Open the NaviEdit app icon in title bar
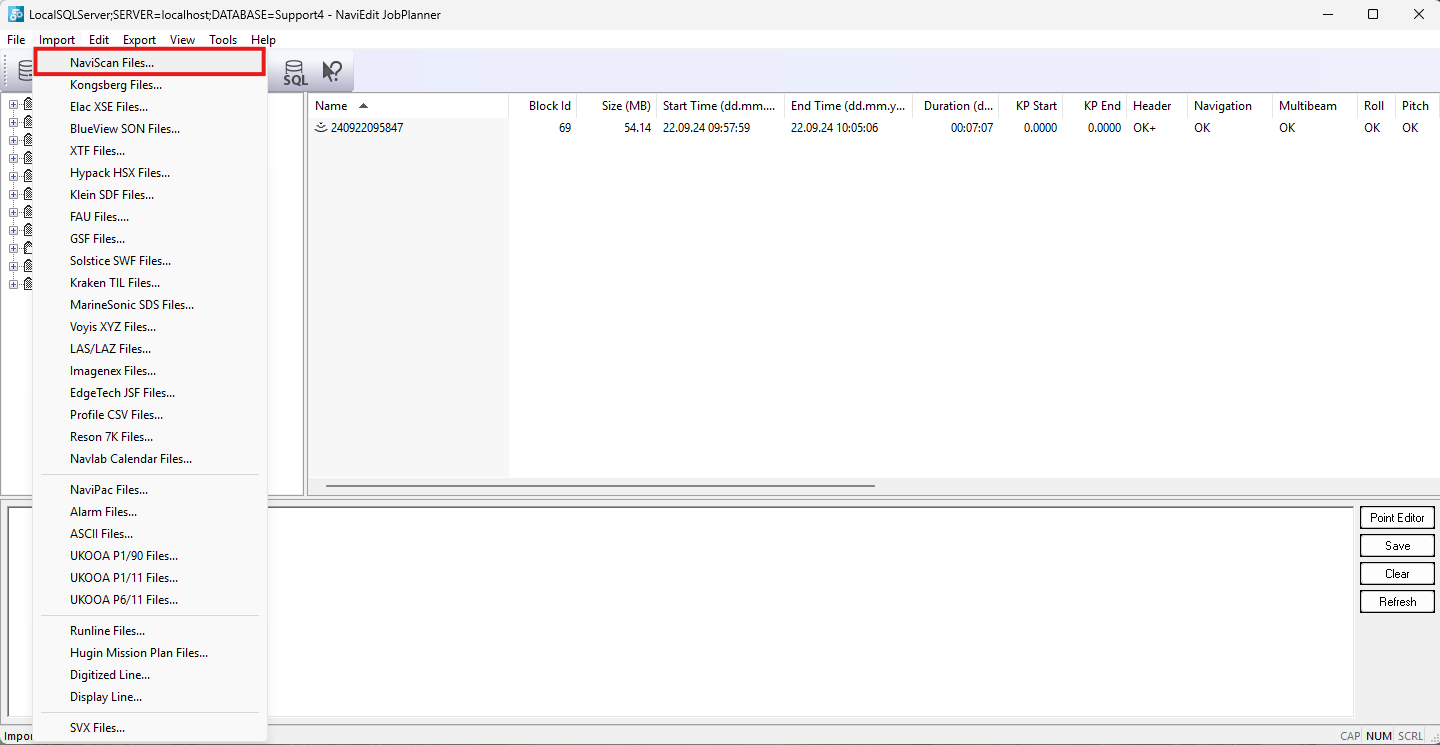Image resolution: width=1440 pixels, height=745 pixels. [x=16, y=14]
